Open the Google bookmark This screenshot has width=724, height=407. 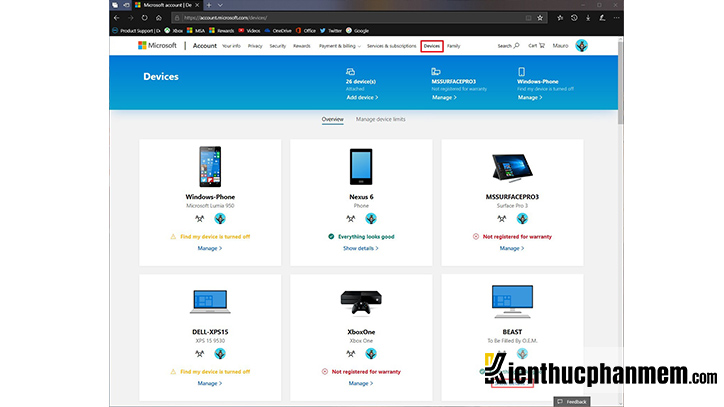tap(357, 31)
